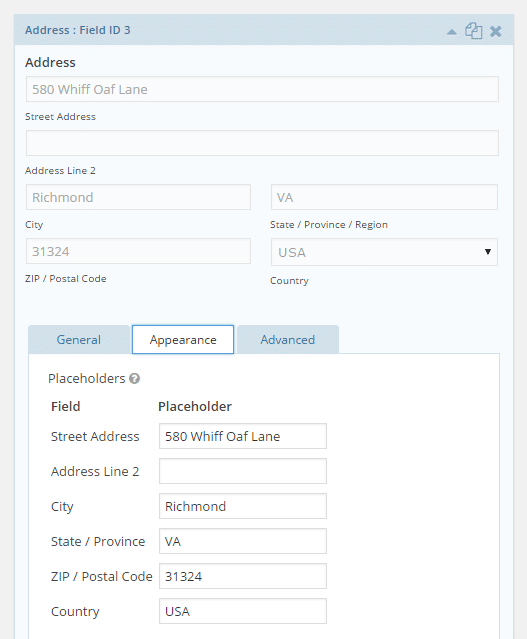The height and width of the screenshot is (639, 527).
Task: Open the Placeholders help question icon
Action: tap(135, 379)
